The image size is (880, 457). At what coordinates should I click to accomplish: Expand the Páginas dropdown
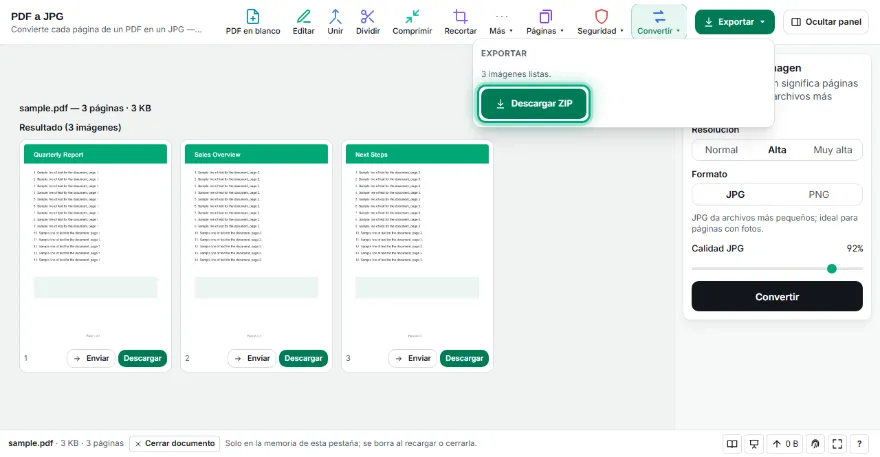tap(544, 22)
